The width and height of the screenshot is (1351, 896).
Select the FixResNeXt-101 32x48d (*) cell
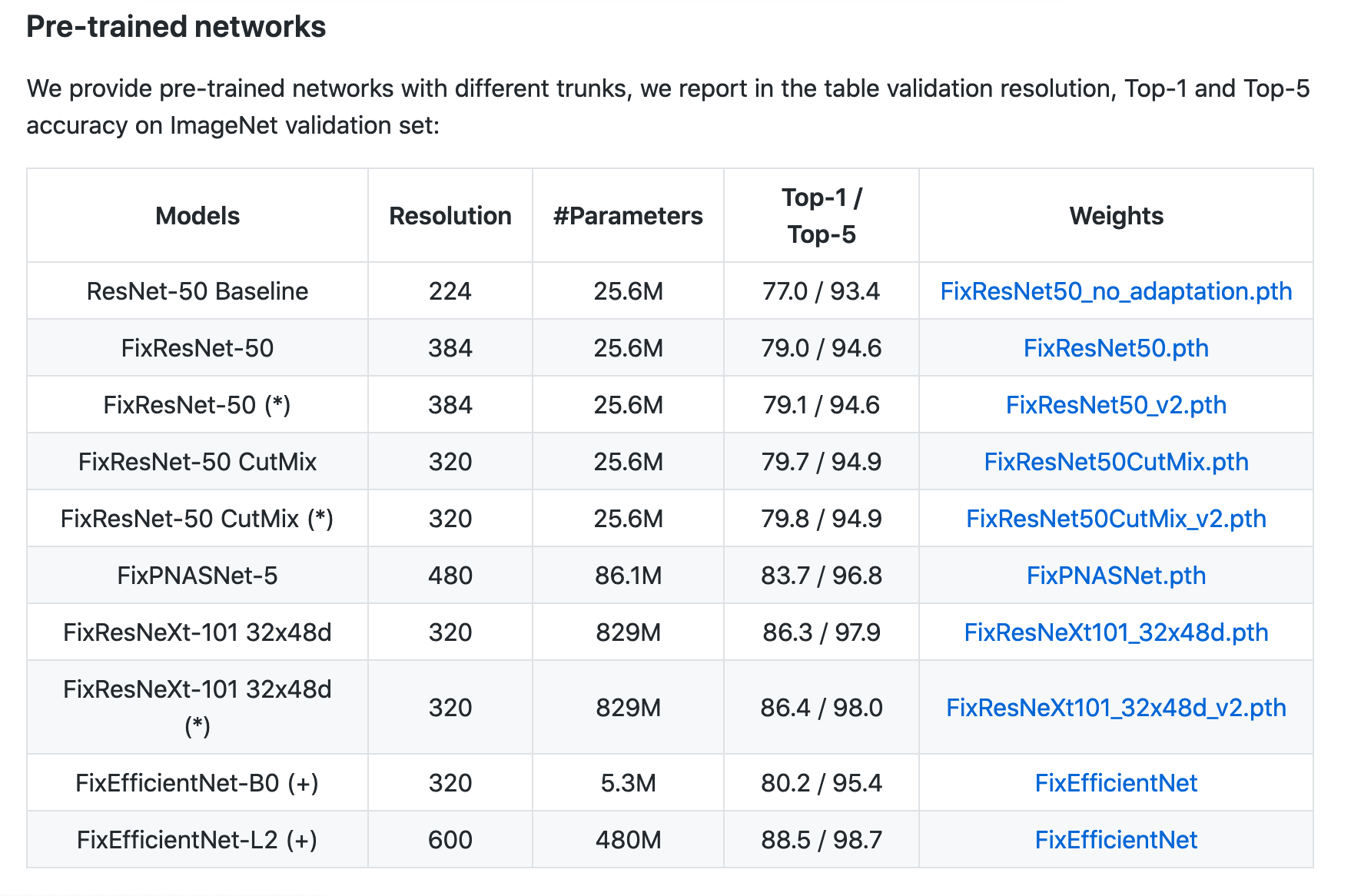point(198,708)
